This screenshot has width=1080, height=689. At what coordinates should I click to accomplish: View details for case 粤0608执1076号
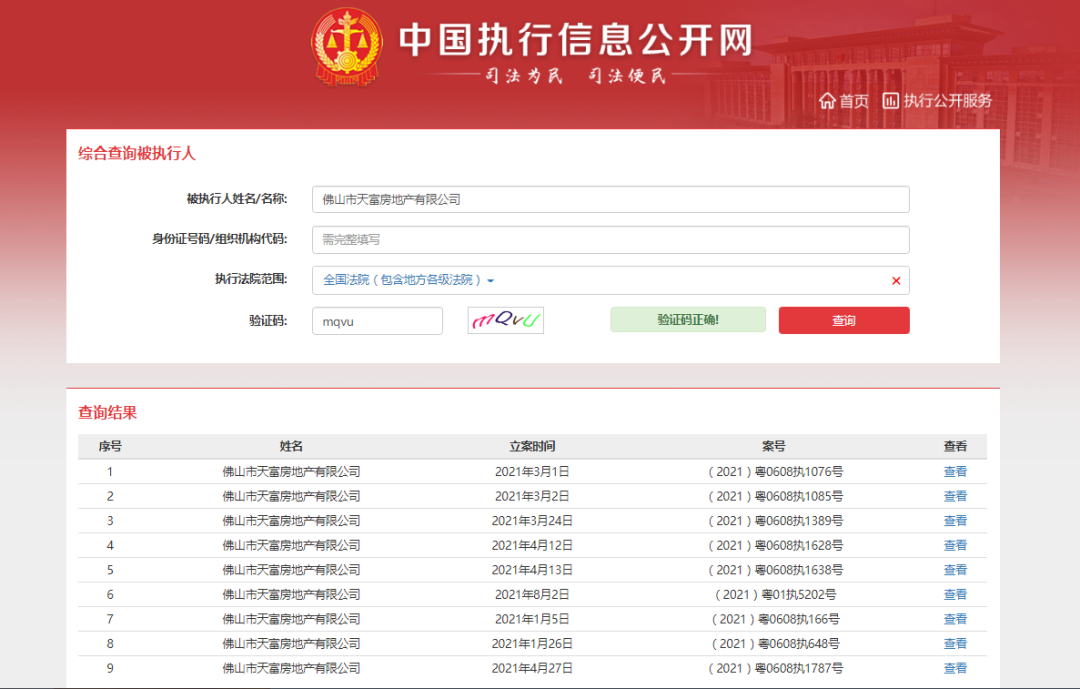pyautogui.click(x=955, y=471)
